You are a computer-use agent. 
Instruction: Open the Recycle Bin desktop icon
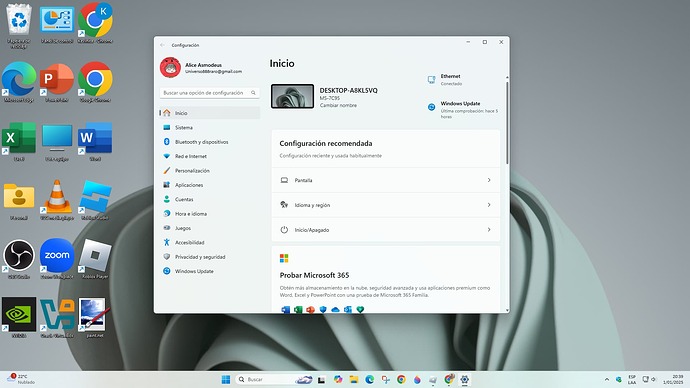(x=19, y=25)
